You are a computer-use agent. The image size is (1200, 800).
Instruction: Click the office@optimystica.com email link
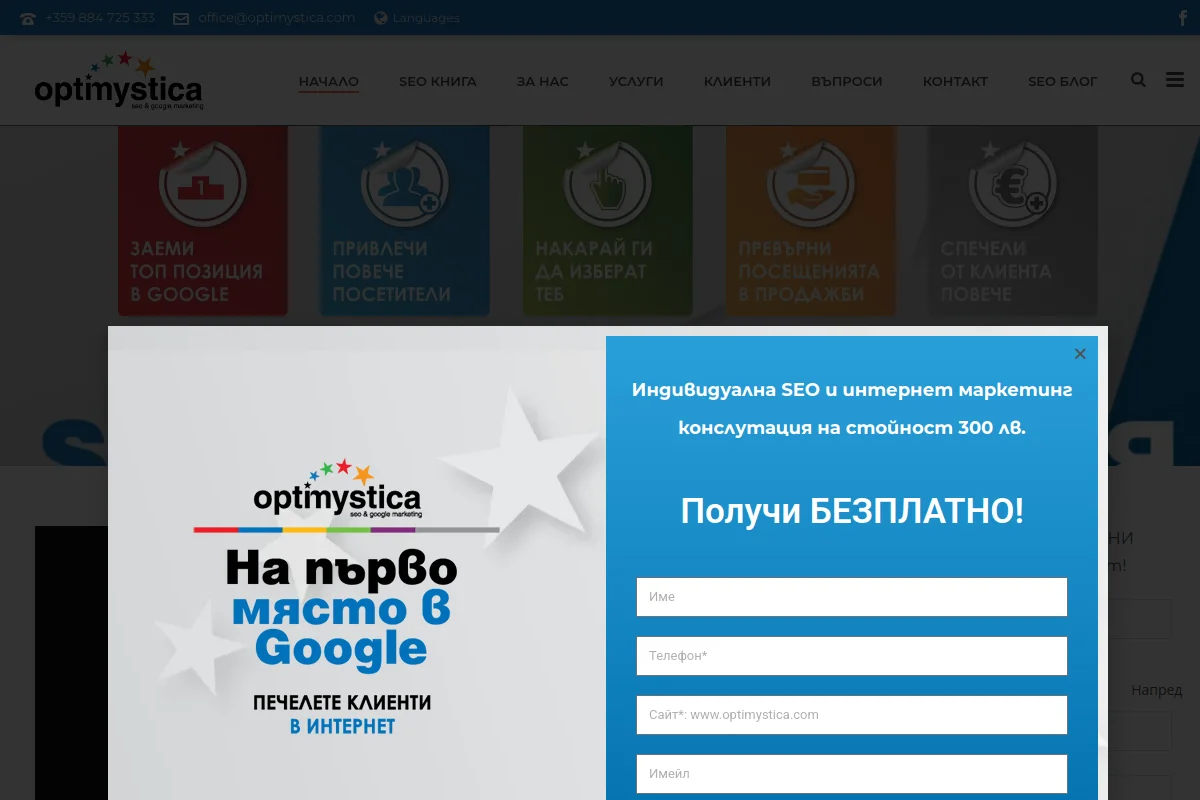277,18
